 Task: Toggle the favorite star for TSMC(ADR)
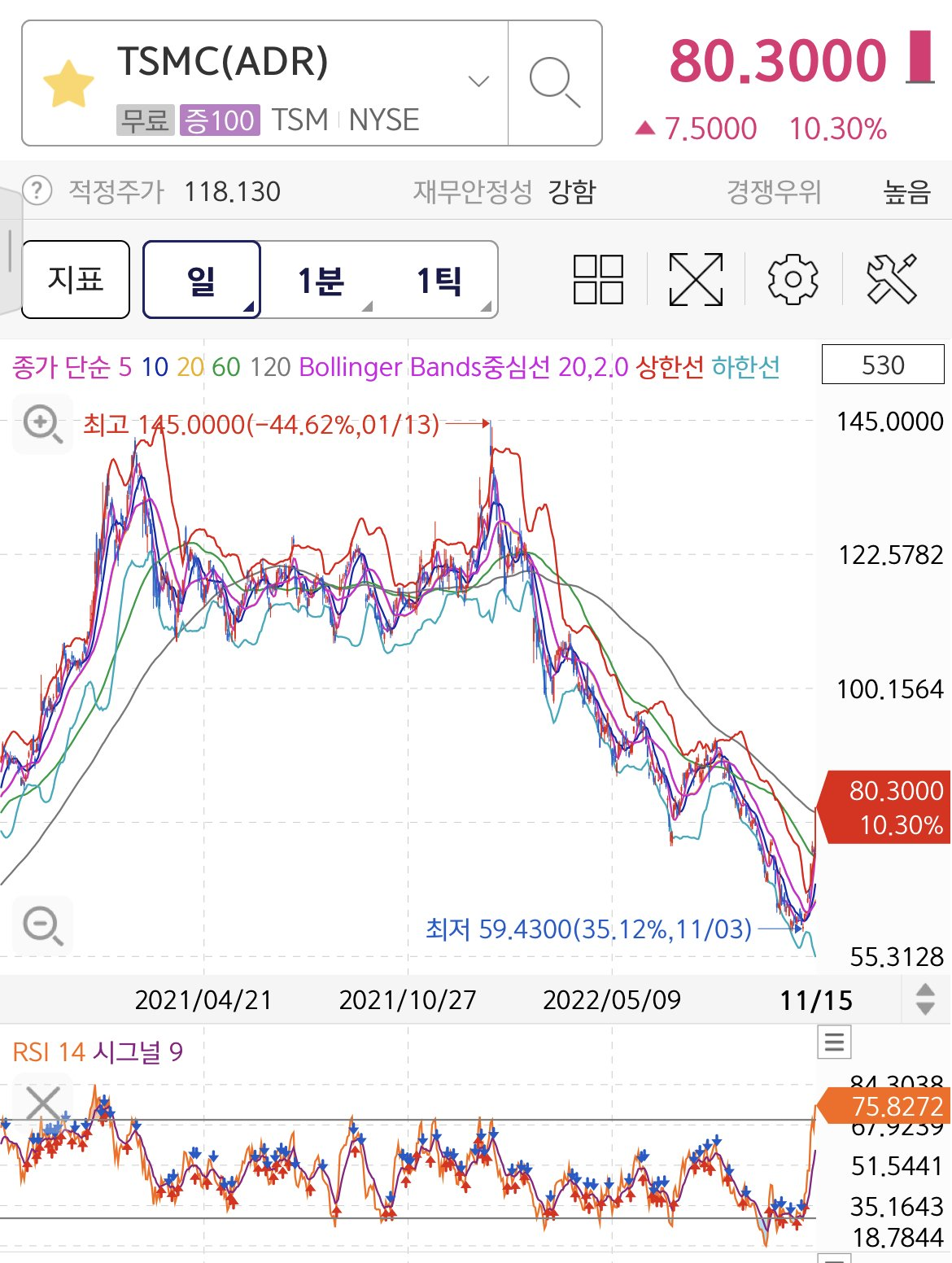tap(68, 83)
